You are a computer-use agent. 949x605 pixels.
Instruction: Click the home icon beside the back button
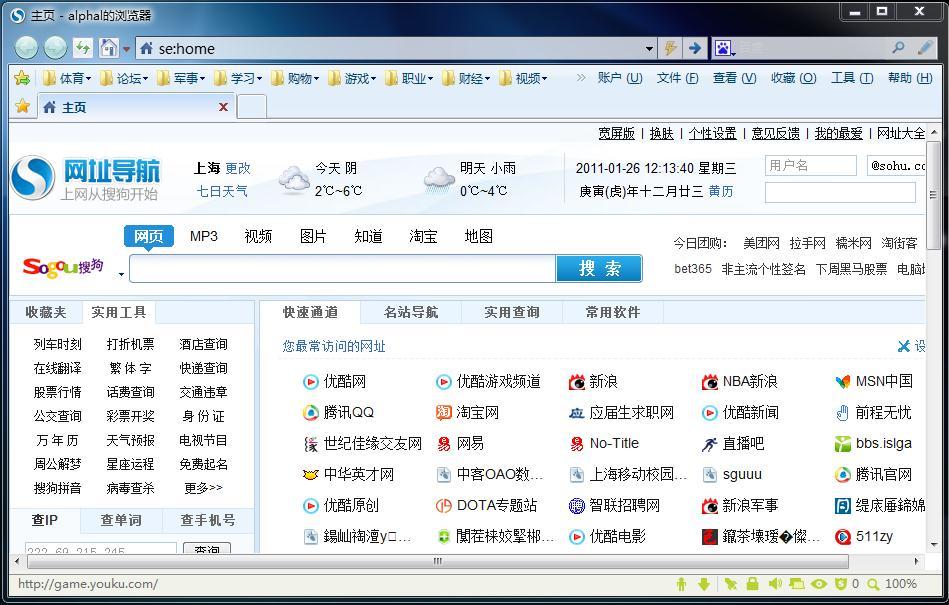(108, 47)
